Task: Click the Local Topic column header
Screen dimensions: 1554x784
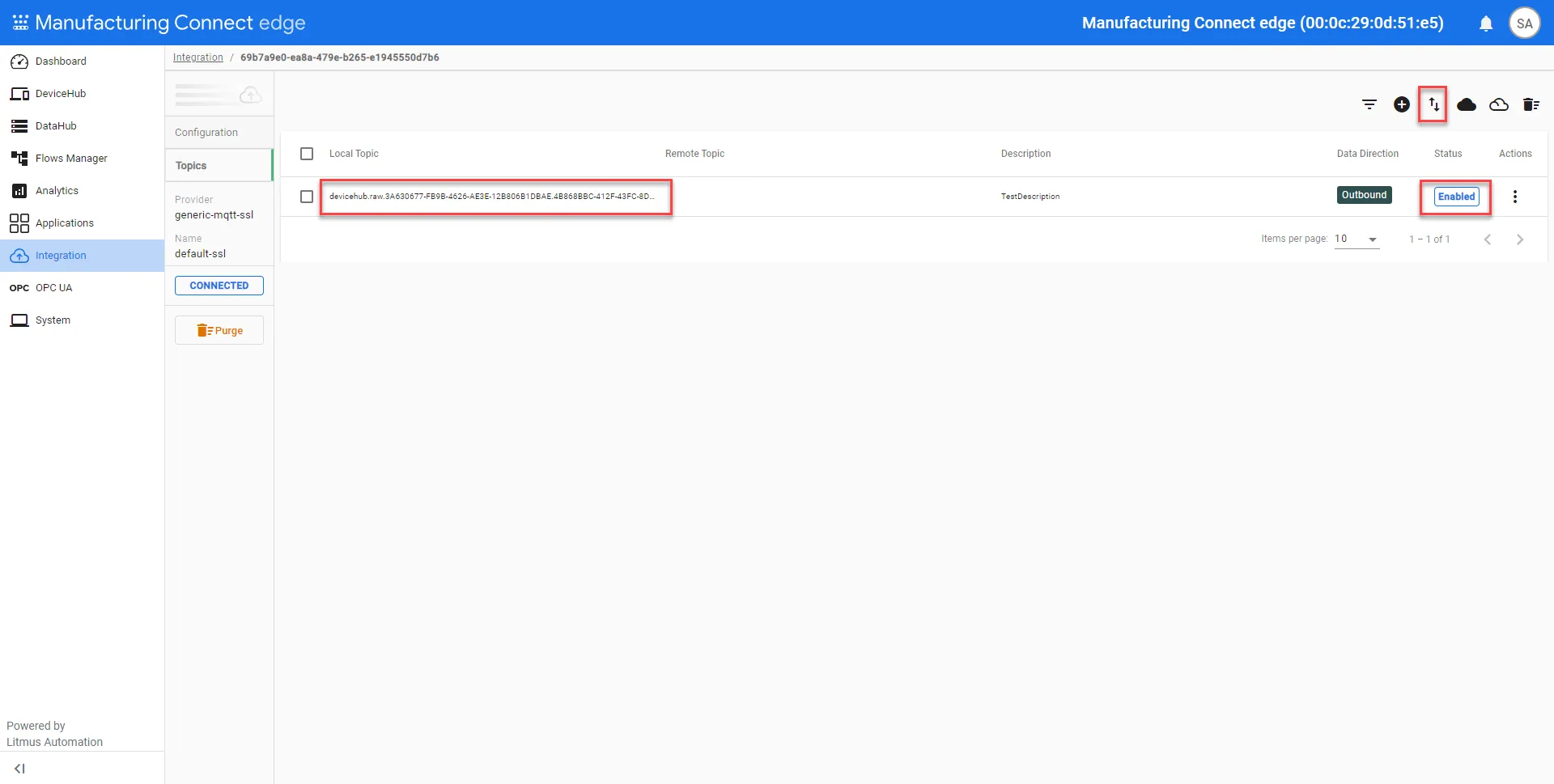Action: coord(354,154)
